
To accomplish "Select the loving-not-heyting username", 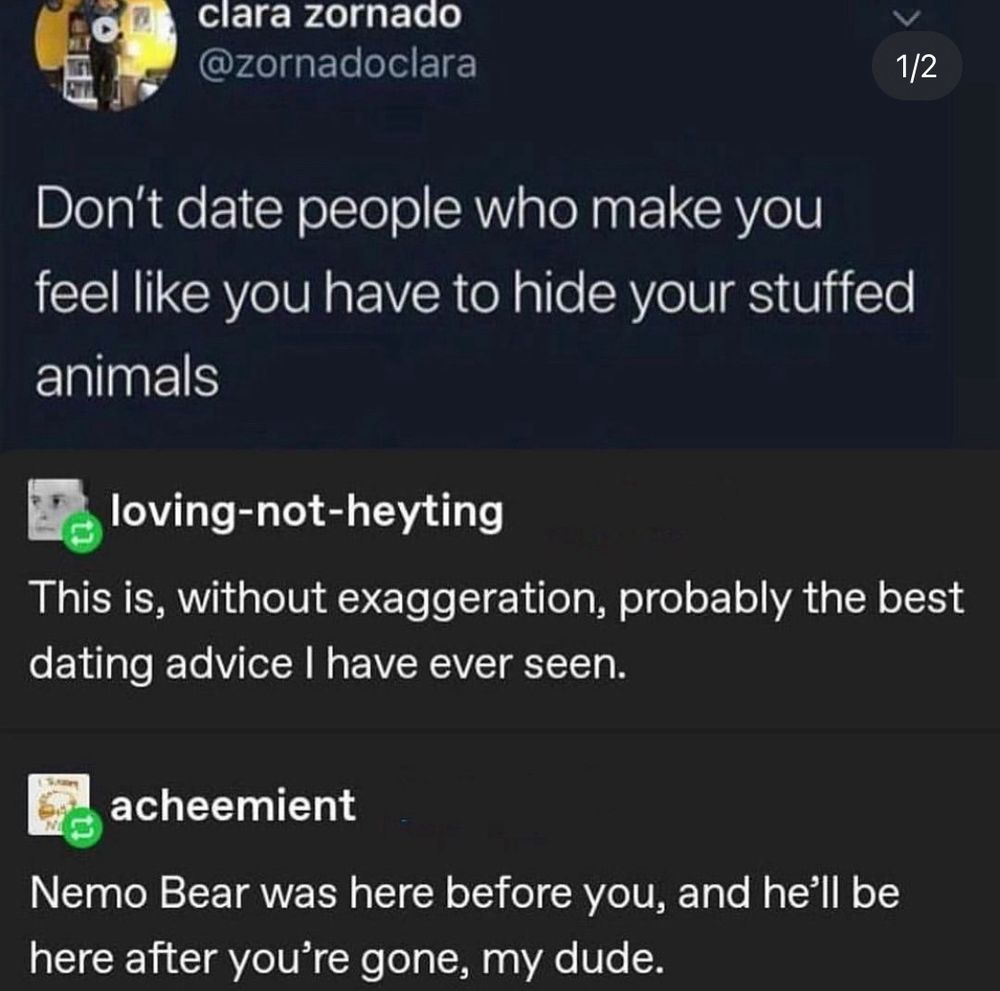I will click(310, 512).
